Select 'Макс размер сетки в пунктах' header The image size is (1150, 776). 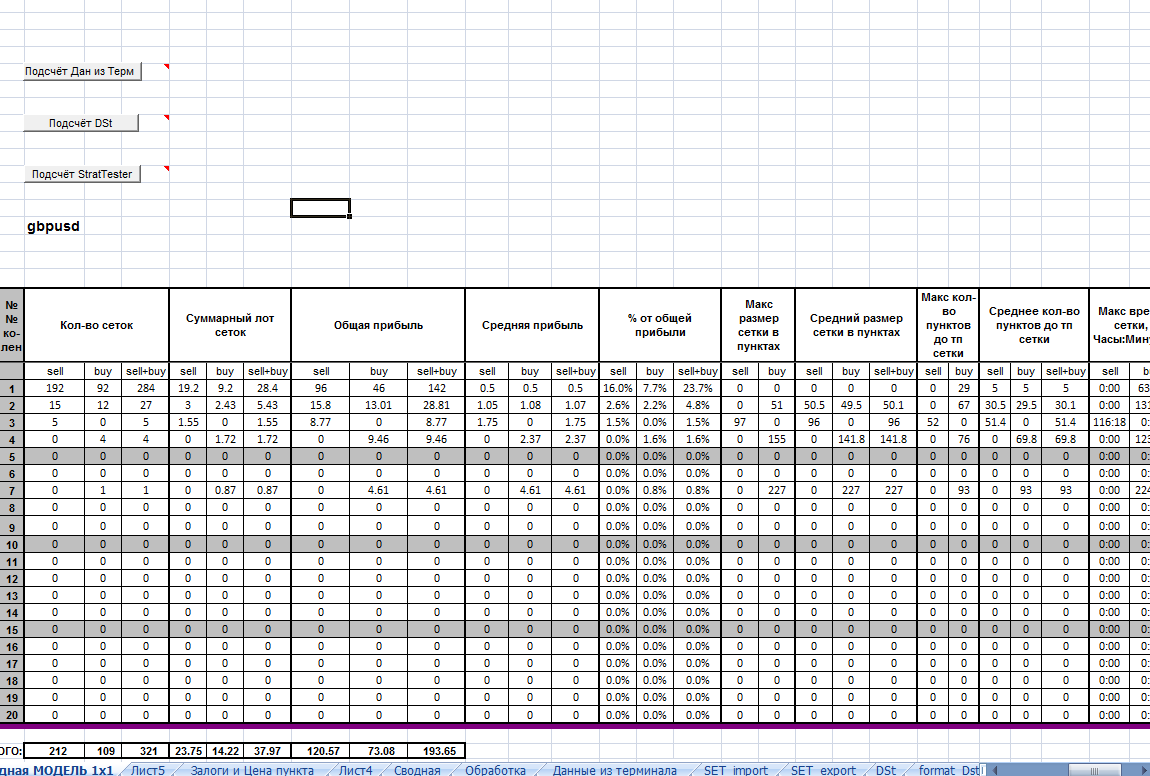pos(758,325)
